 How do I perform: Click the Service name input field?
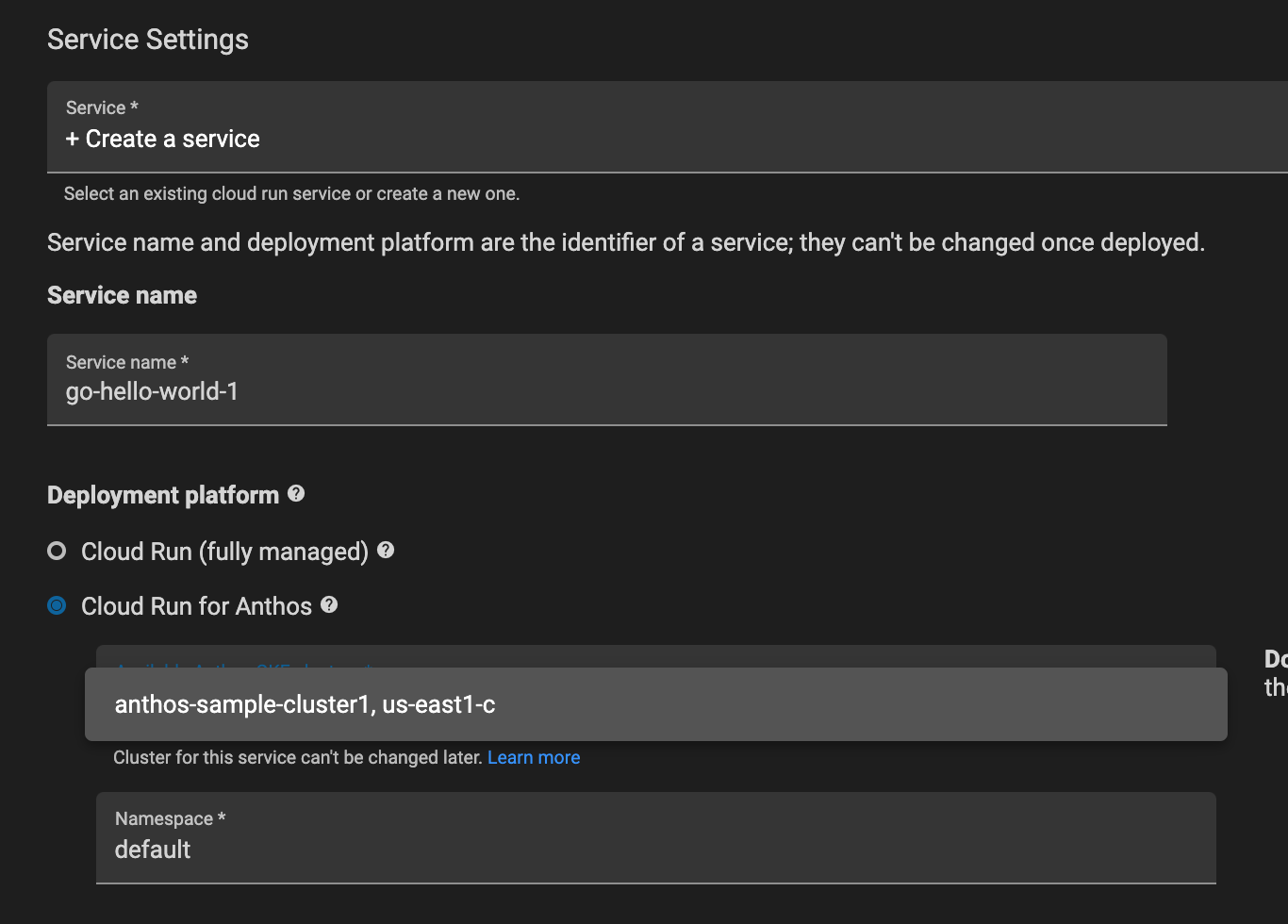pyautogui.click(x=606, y=380)
